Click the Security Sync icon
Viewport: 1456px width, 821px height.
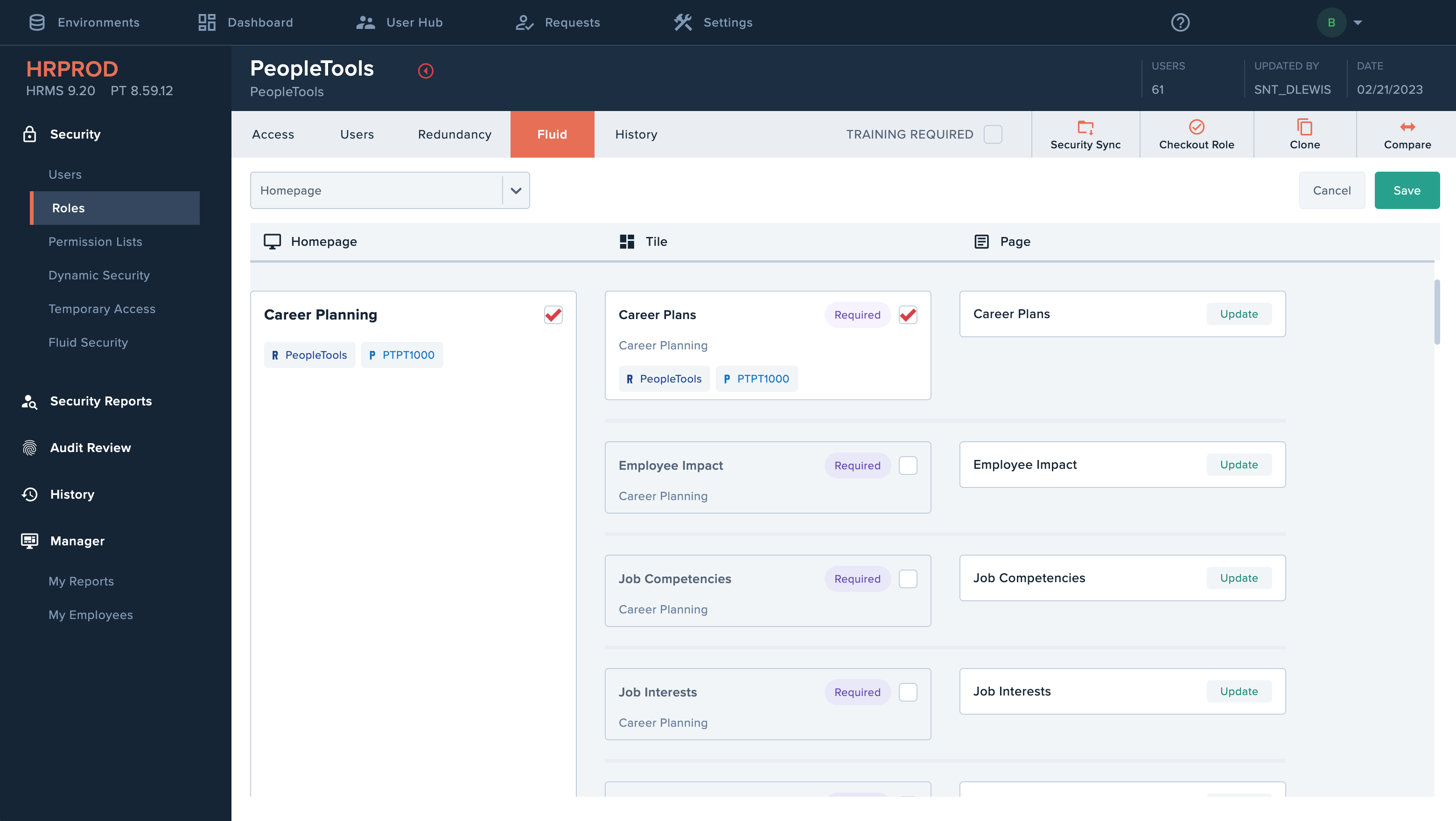click(x=1085, y=127)
